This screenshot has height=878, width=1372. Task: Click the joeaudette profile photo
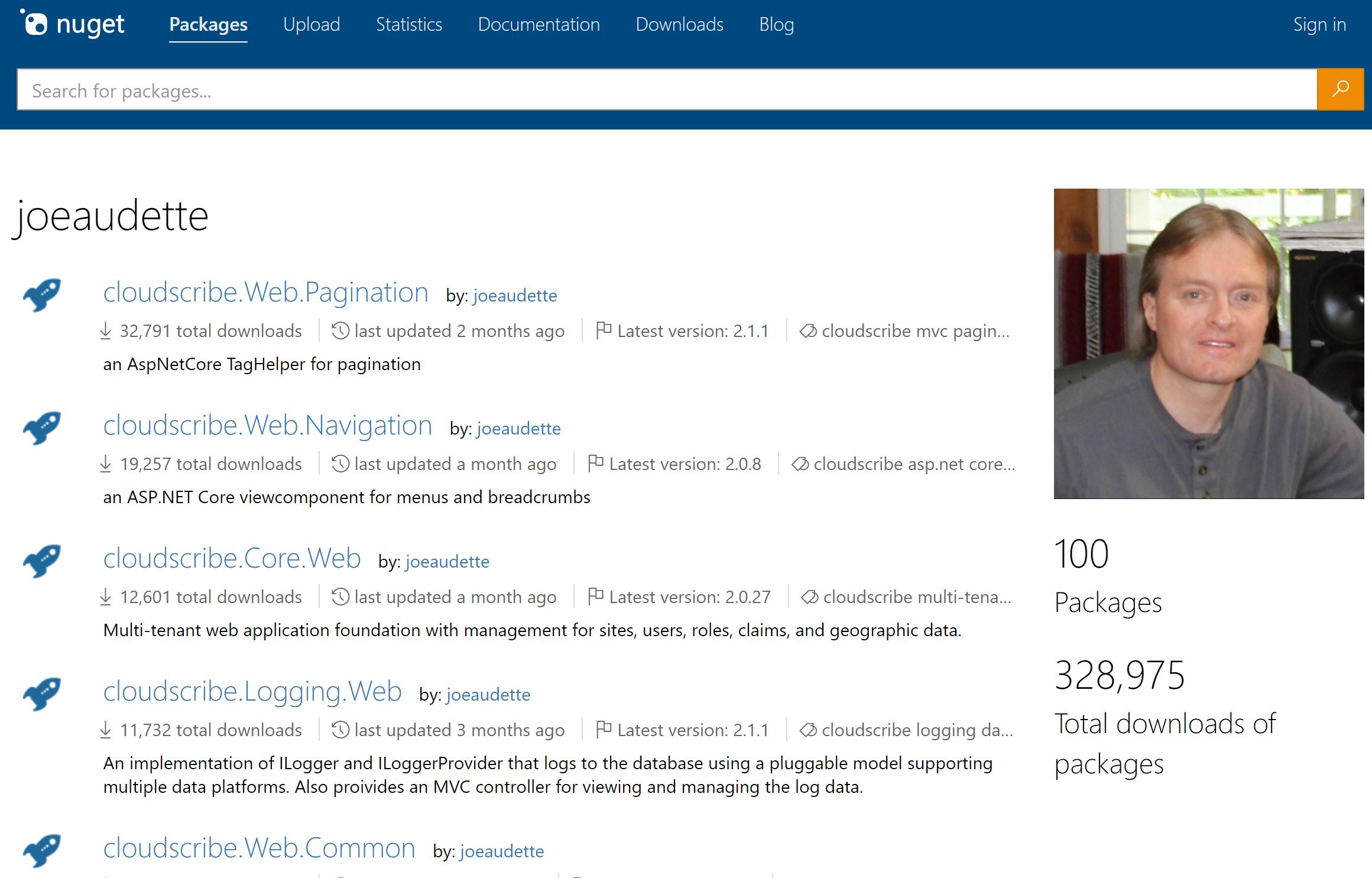[x=1209, y=344]
